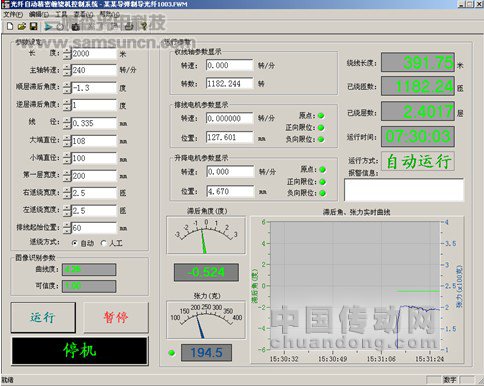Click the 原点 indicator light in 排线电机参数显示
Viewport: 484px width, 386px height.
point(321,116)
